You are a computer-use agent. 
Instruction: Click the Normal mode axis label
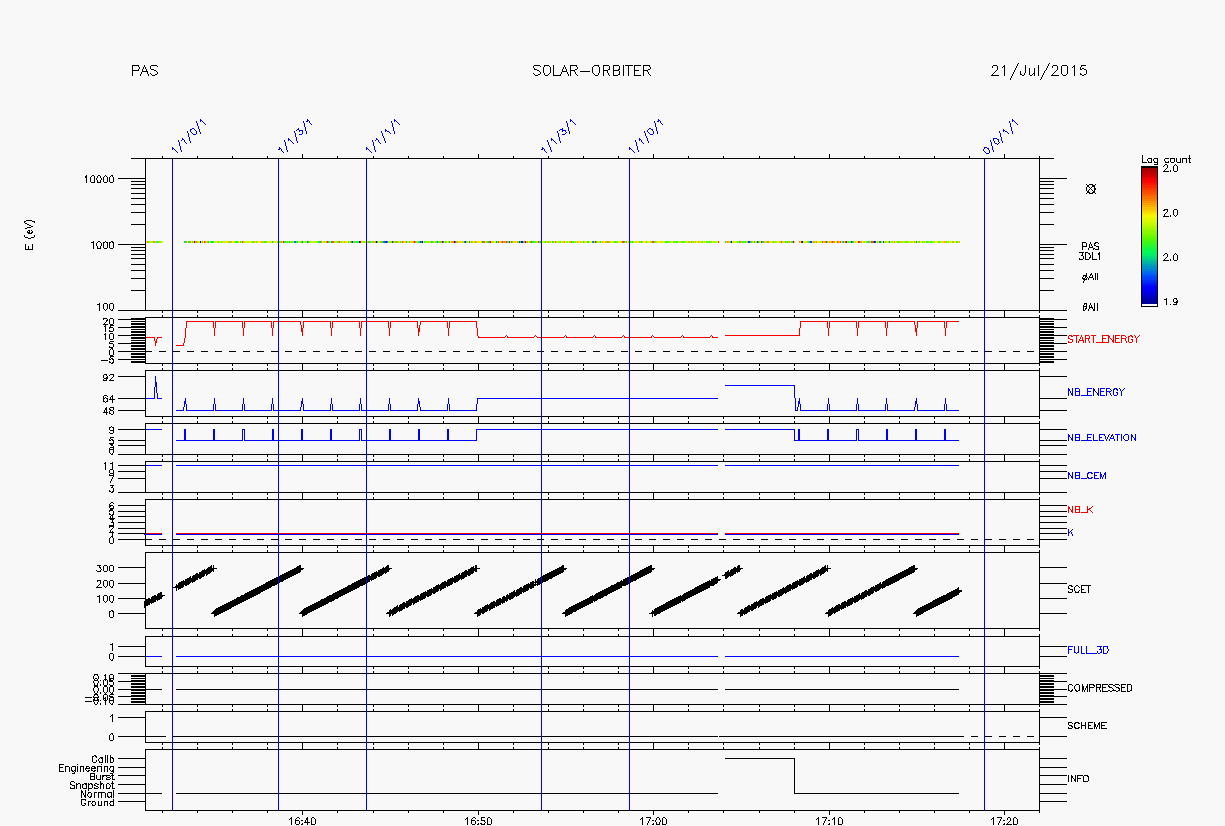[x=99, y=794]
